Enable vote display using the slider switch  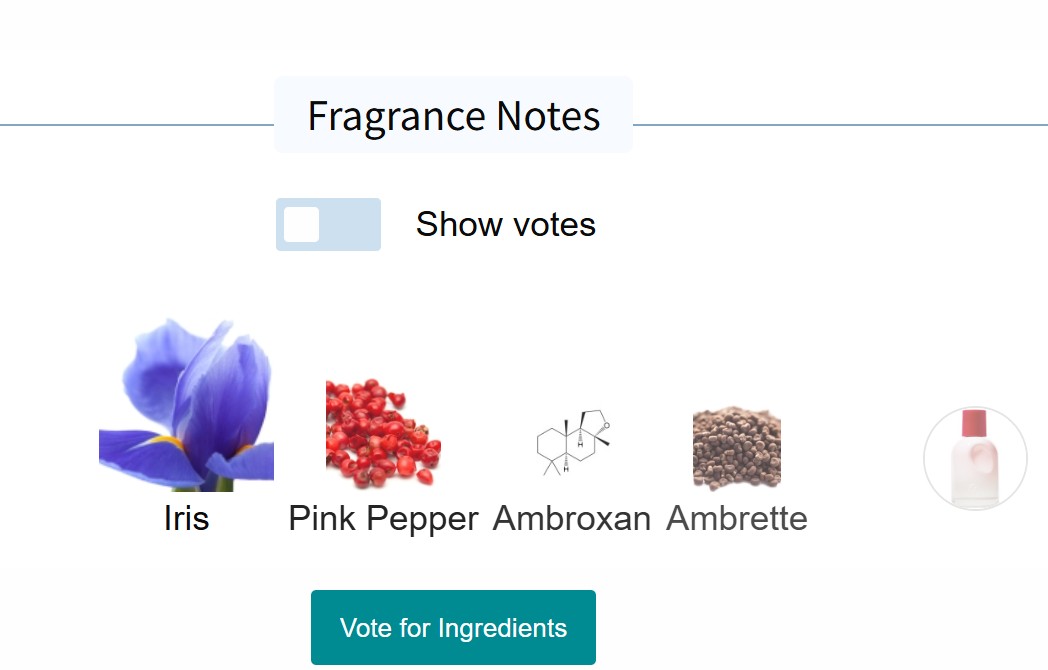point(328,224)
